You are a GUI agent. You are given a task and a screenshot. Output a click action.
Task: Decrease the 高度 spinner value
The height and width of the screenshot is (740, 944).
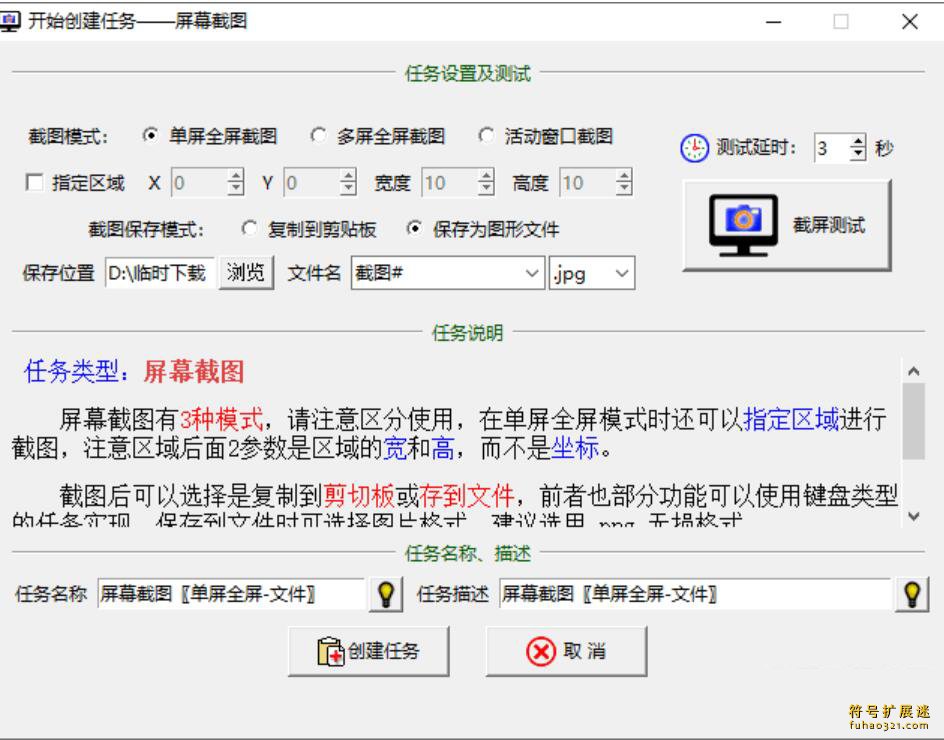pos(624,188)
